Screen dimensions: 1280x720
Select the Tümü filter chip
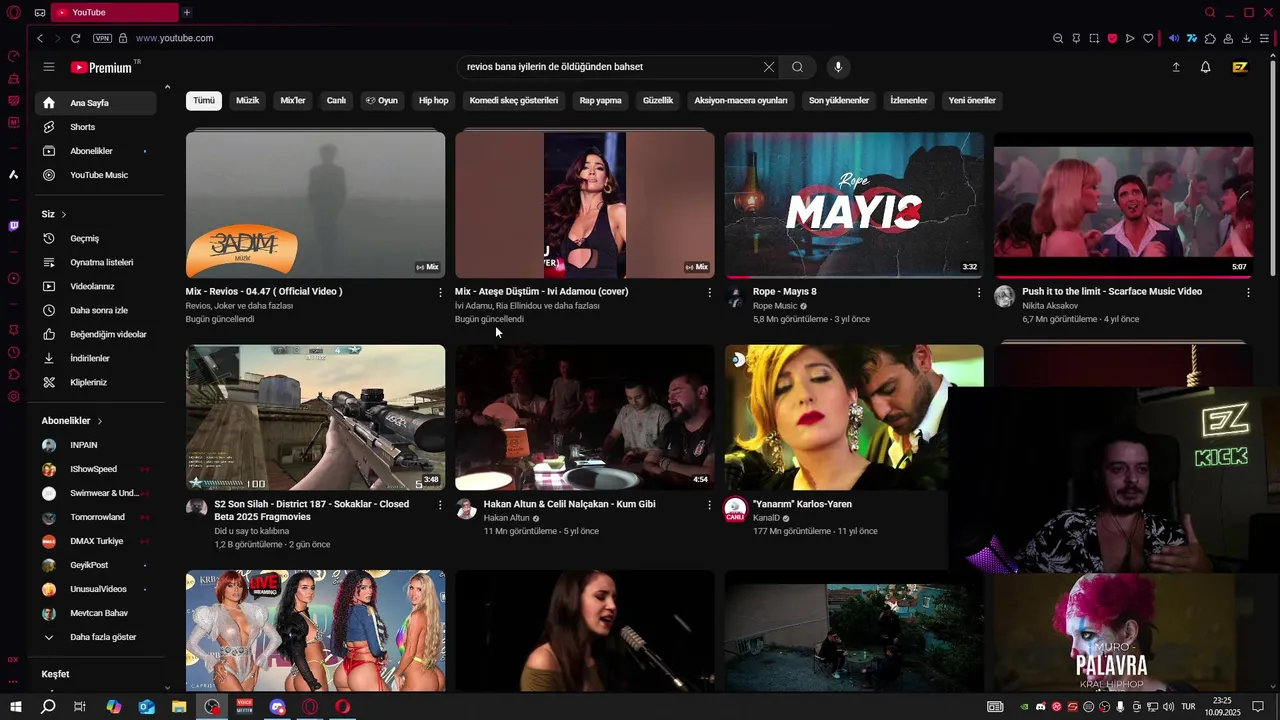(204, 100)
